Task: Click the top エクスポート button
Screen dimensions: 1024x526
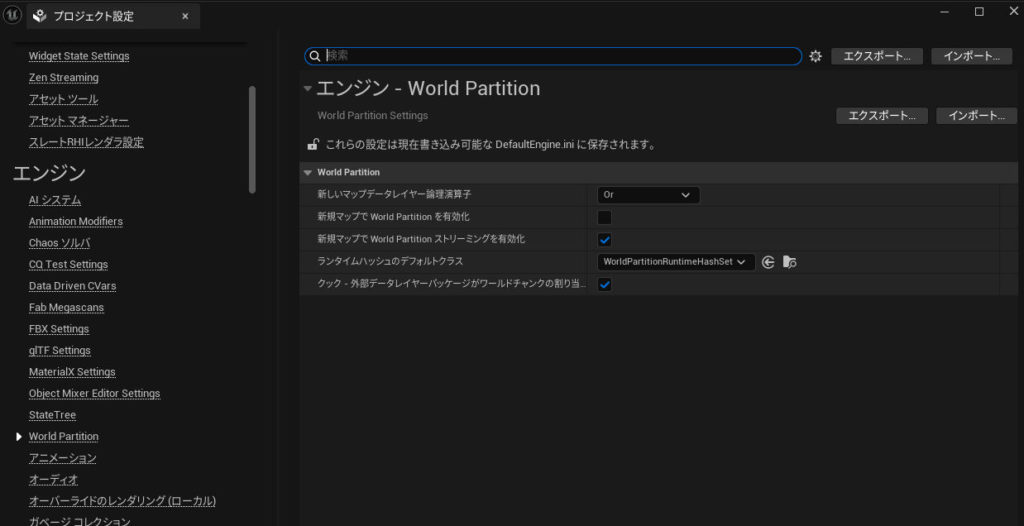Action: pos(876,56)
